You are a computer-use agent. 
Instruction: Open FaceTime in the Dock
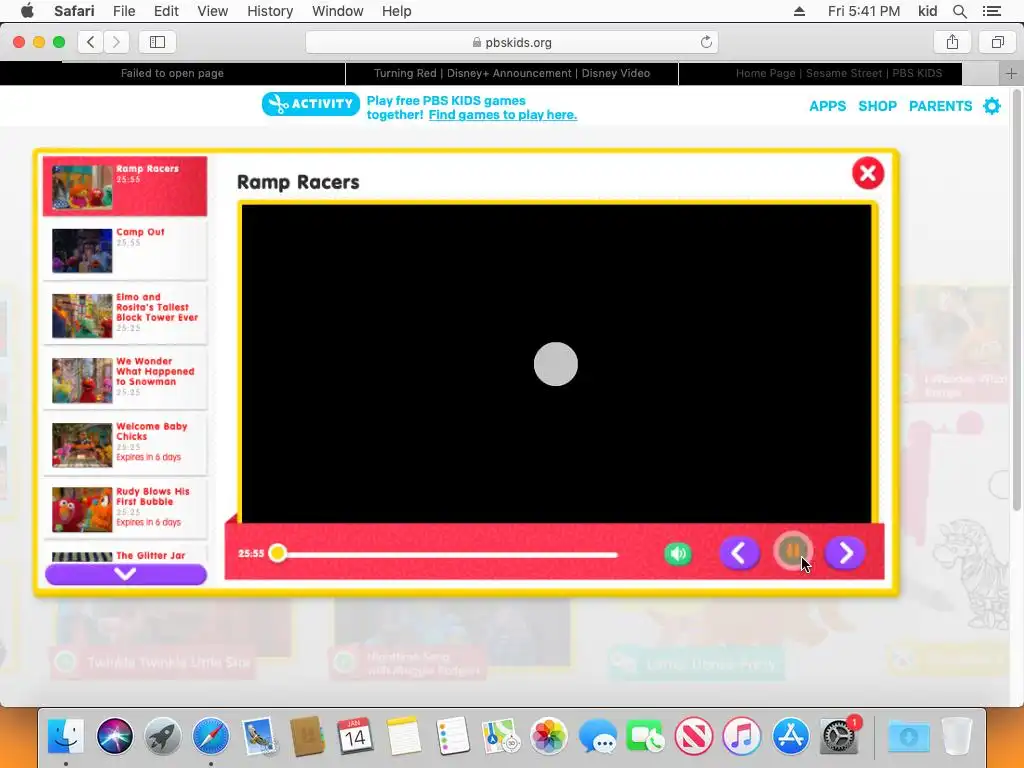pyautogui.click(x=645, y=736)
